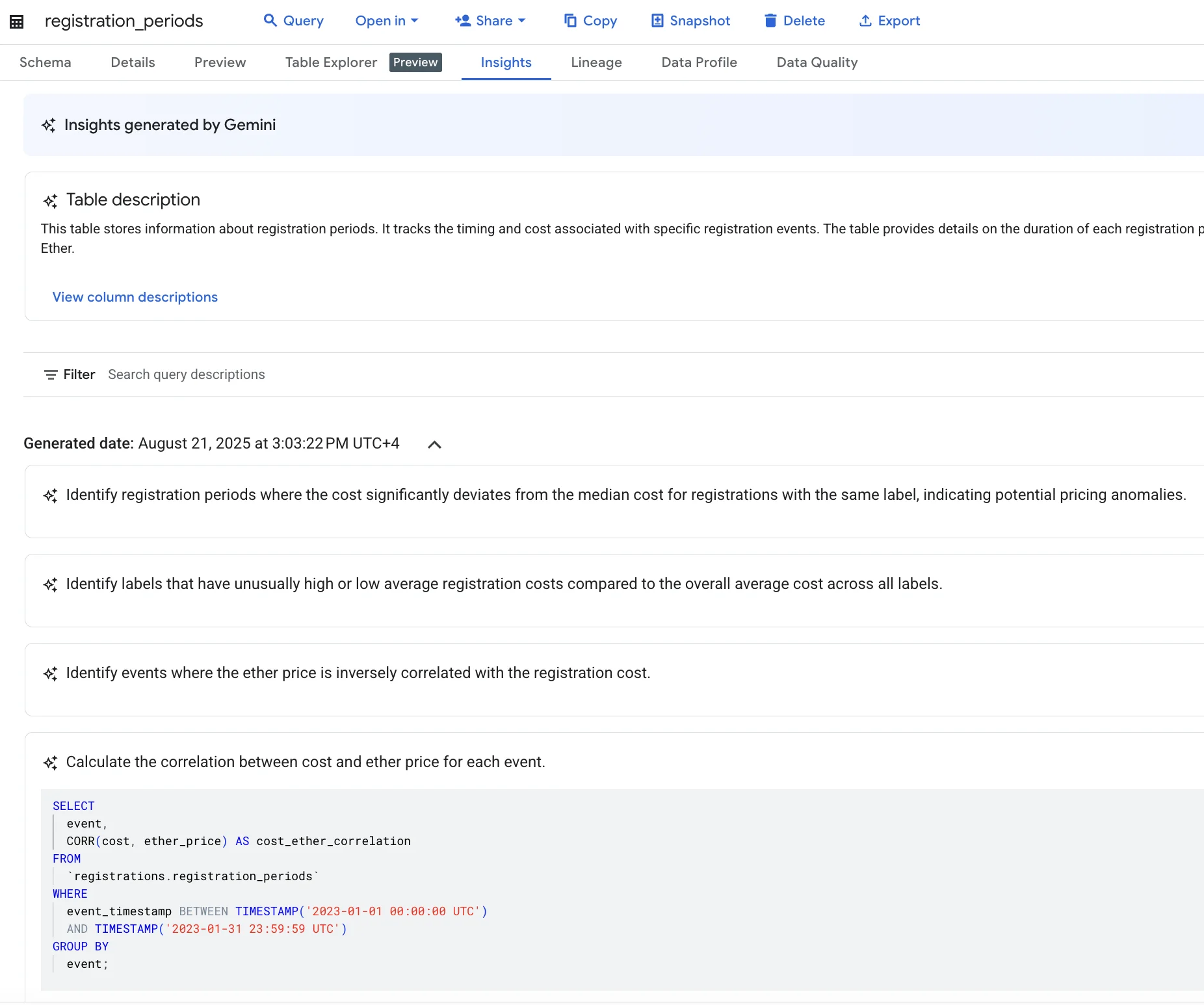Open the Data Profile tab
This screenshot has width=1204, height=1005.
click(699, 62)
